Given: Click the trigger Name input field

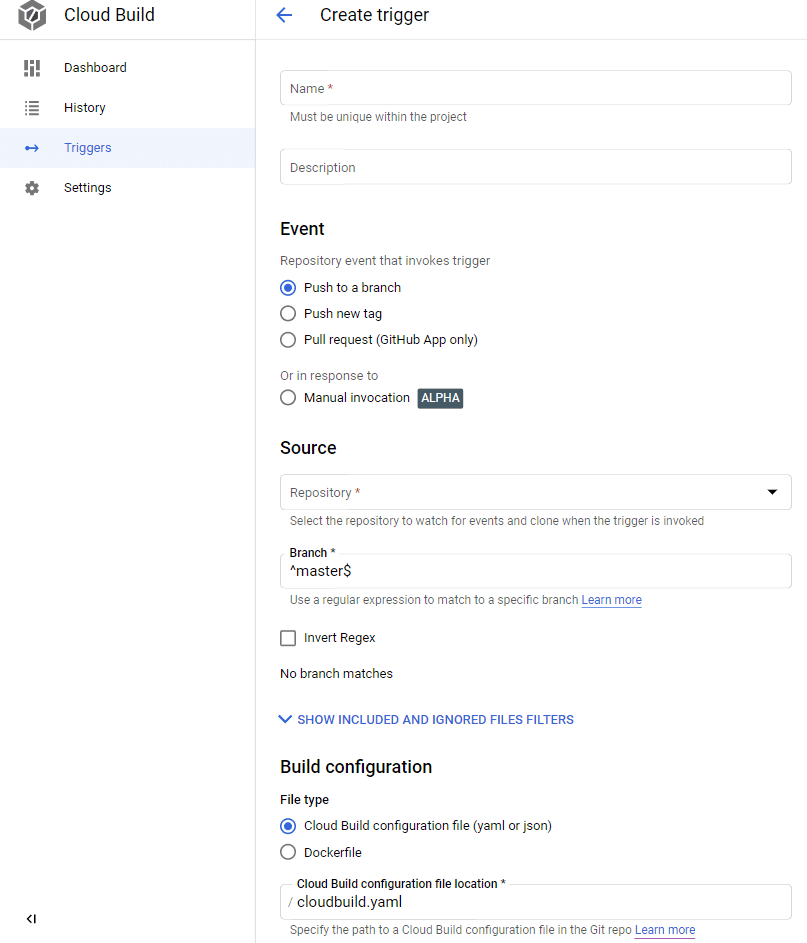Looking at the screenshot, I should click(x=536, y=88).
